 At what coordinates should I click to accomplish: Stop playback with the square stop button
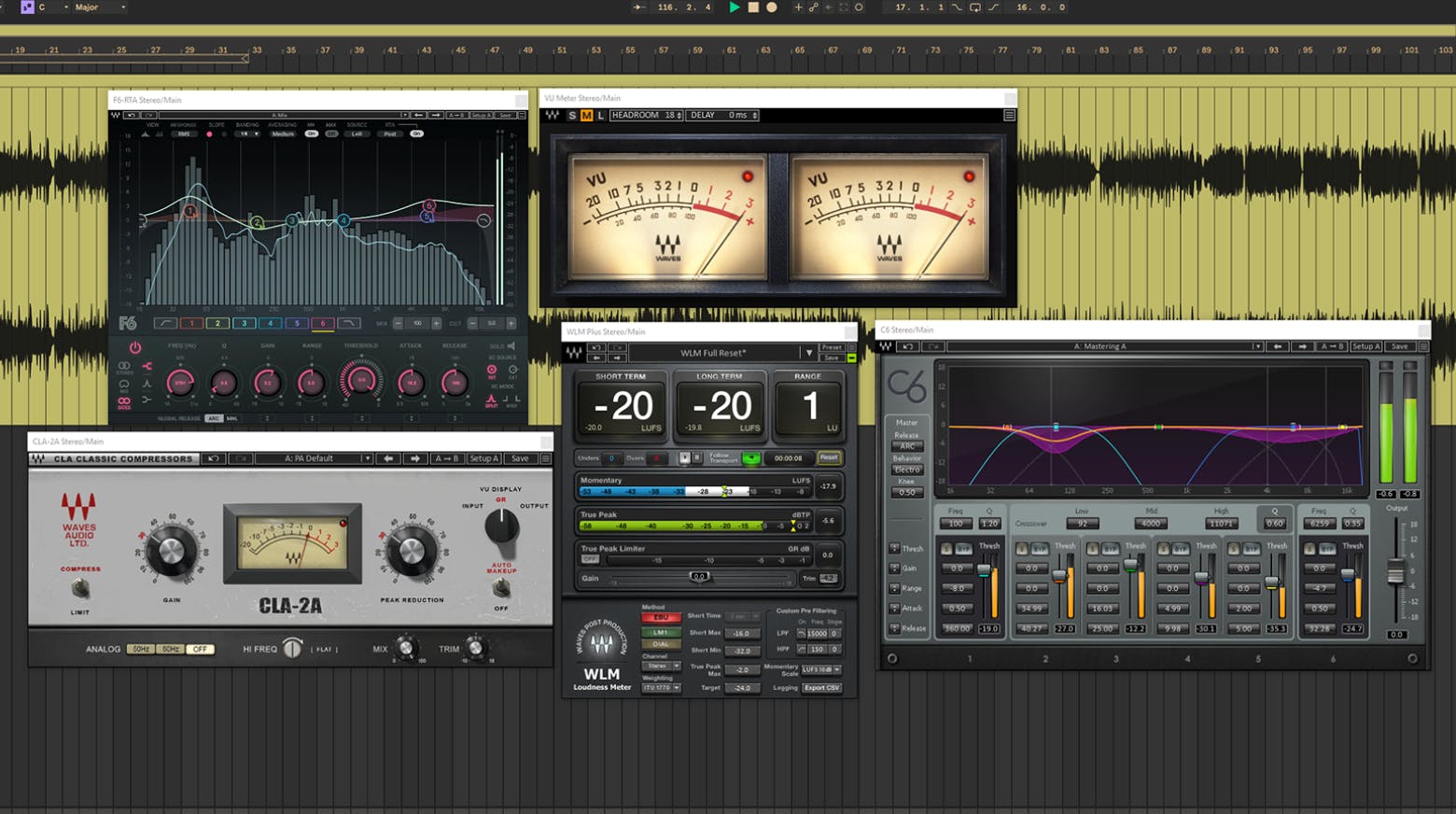tap(753, 7)
